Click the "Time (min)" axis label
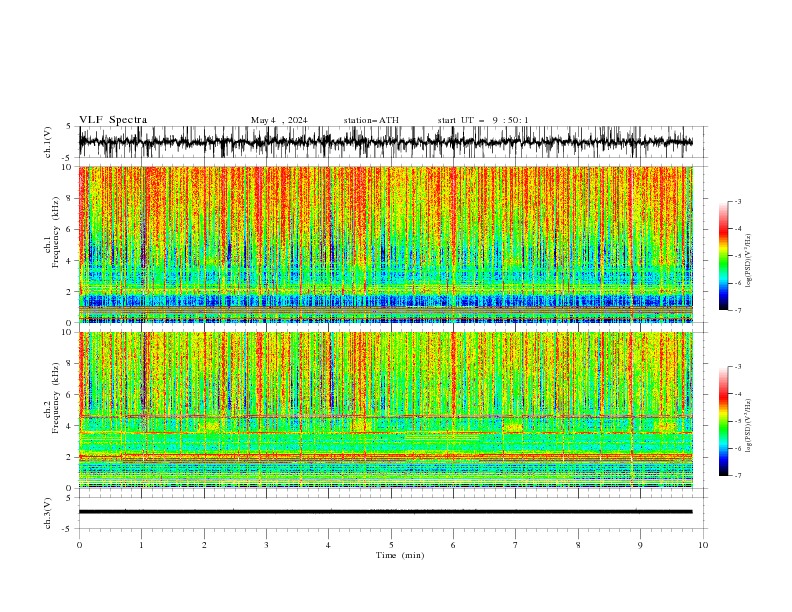Viewport: 792px width, 612px height. pyautogui.click(x=400, y=555)
